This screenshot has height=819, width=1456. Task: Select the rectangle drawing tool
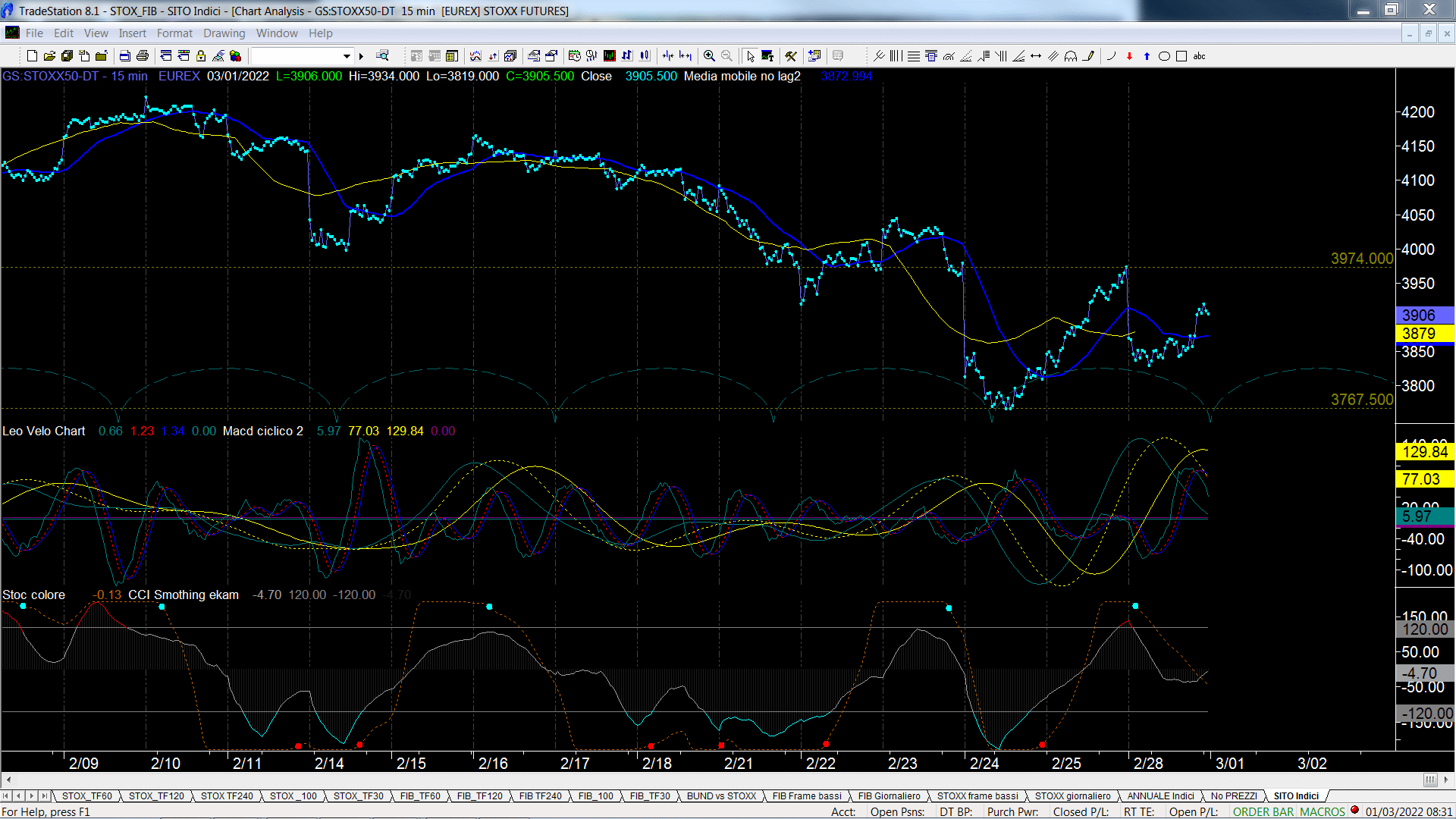coord(1181,56)
